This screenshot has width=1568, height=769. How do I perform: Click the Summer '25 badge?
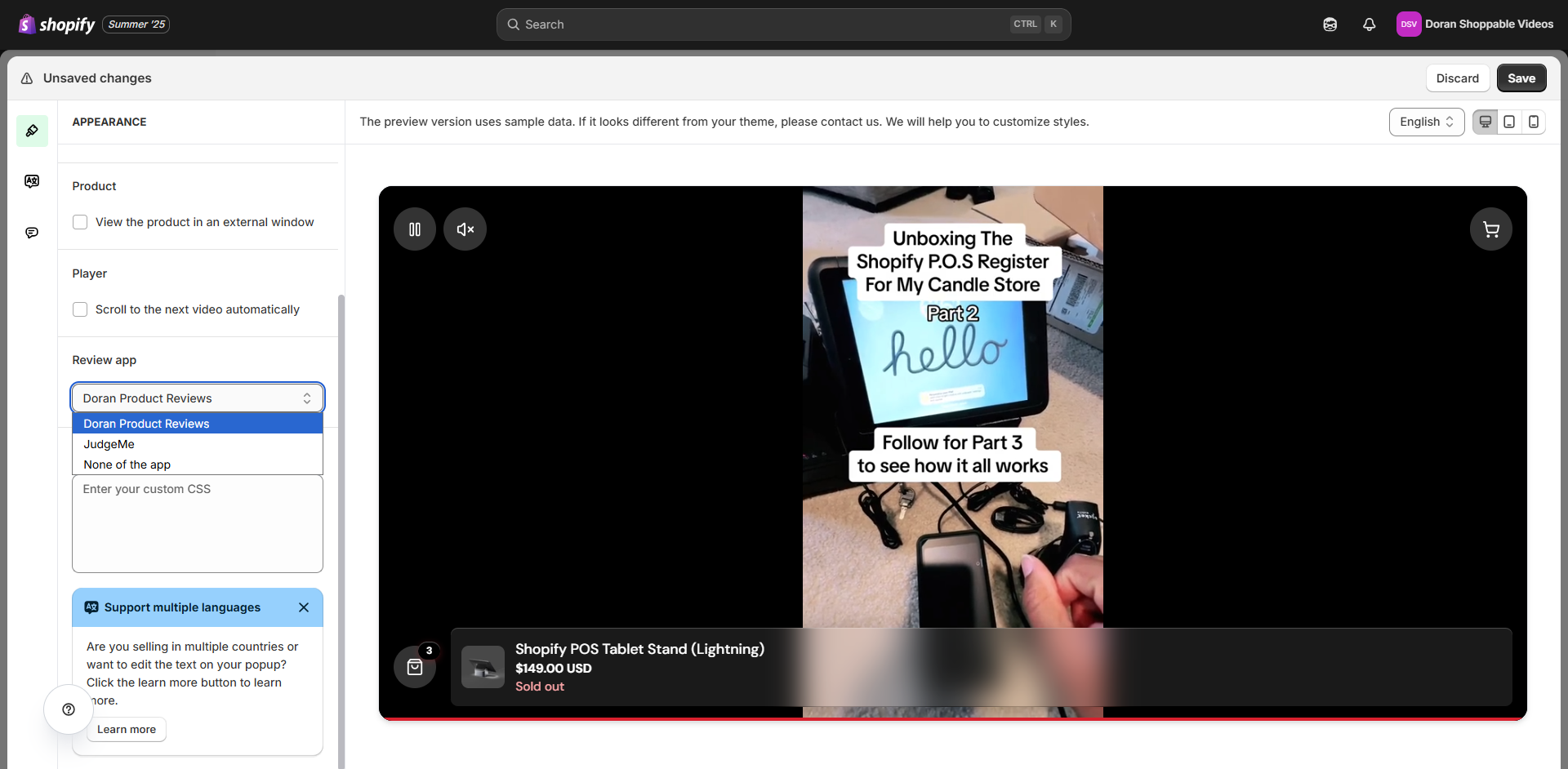tap(136, 24)
